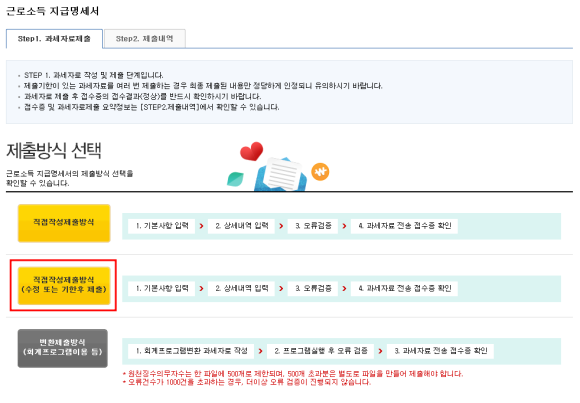Click 3. 오류검증 in the first 직접작성제출방식 row
580x403 pixels.
pos(313,226)
